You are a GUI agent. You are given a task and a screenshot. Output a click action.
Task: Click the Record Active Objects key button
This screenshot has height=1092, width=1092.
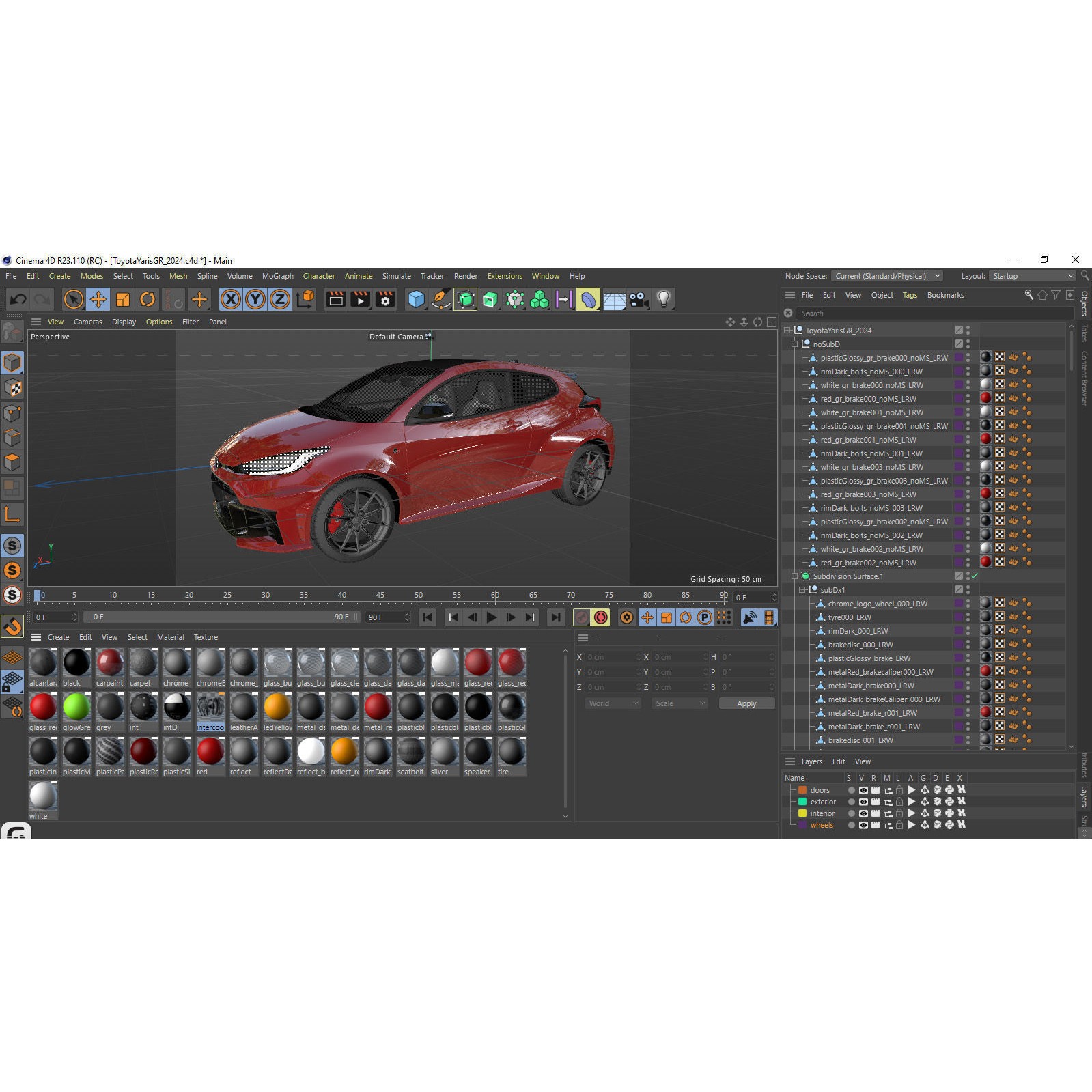[x=581, y=617]
